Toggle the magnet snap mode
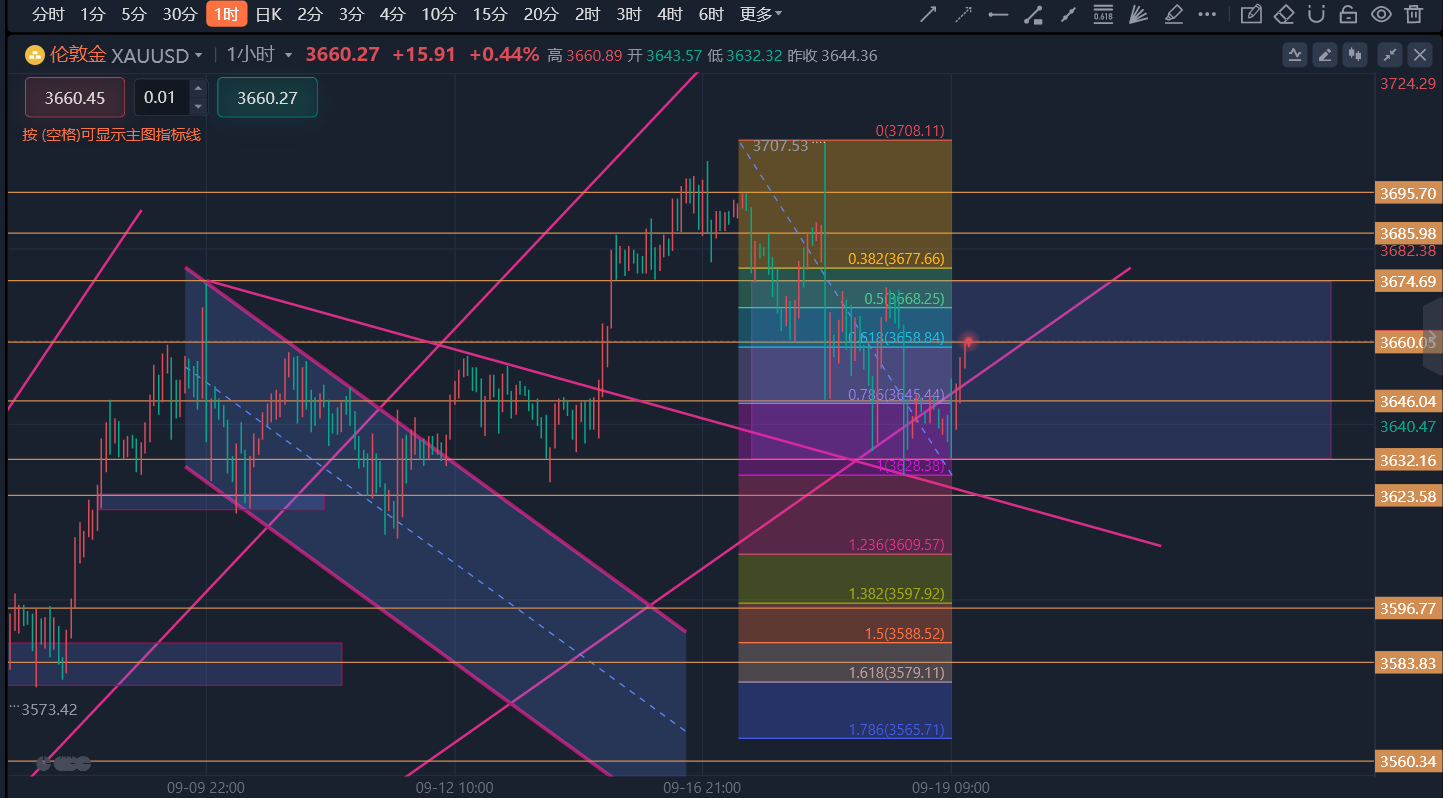The width and height of the screenshot is (1443, 798). 1317,14
